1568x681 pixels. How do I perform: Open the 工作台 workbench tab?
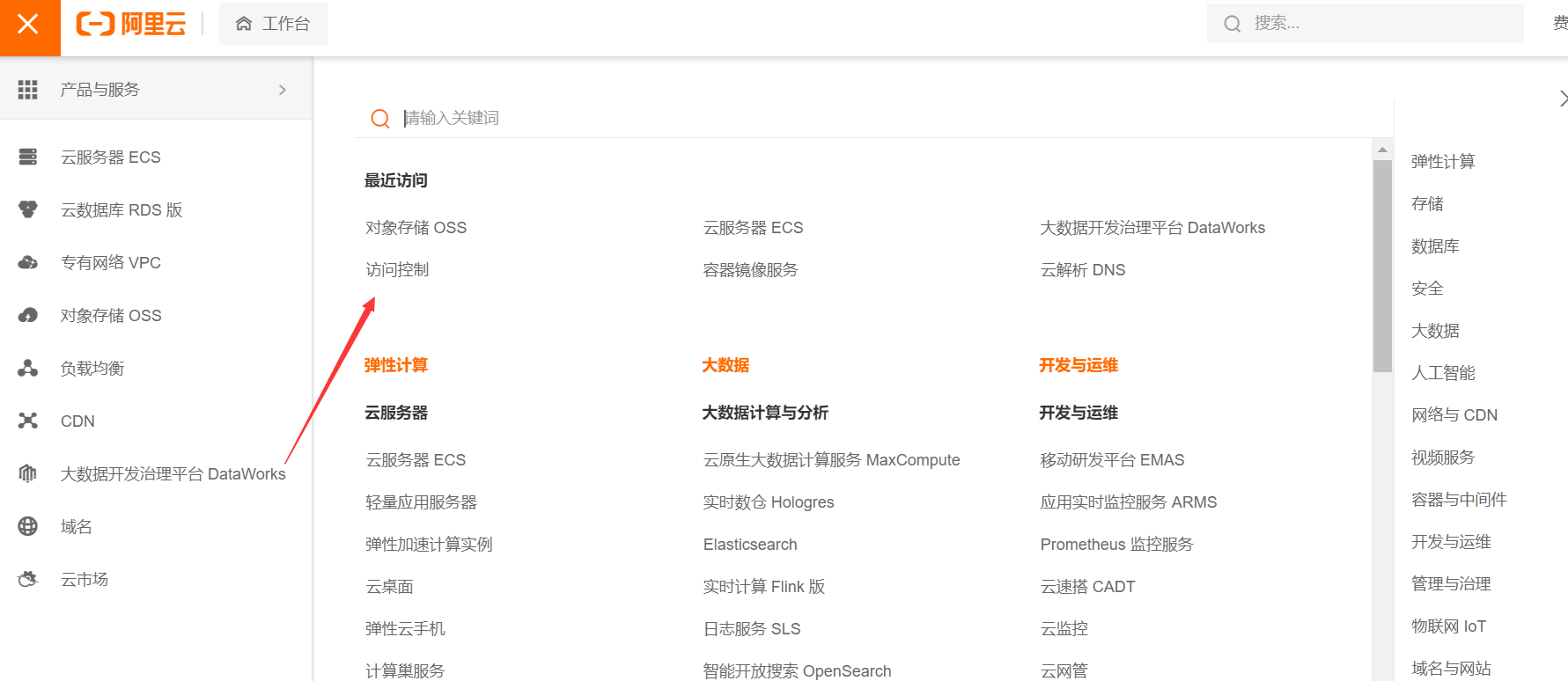(273, 24)
